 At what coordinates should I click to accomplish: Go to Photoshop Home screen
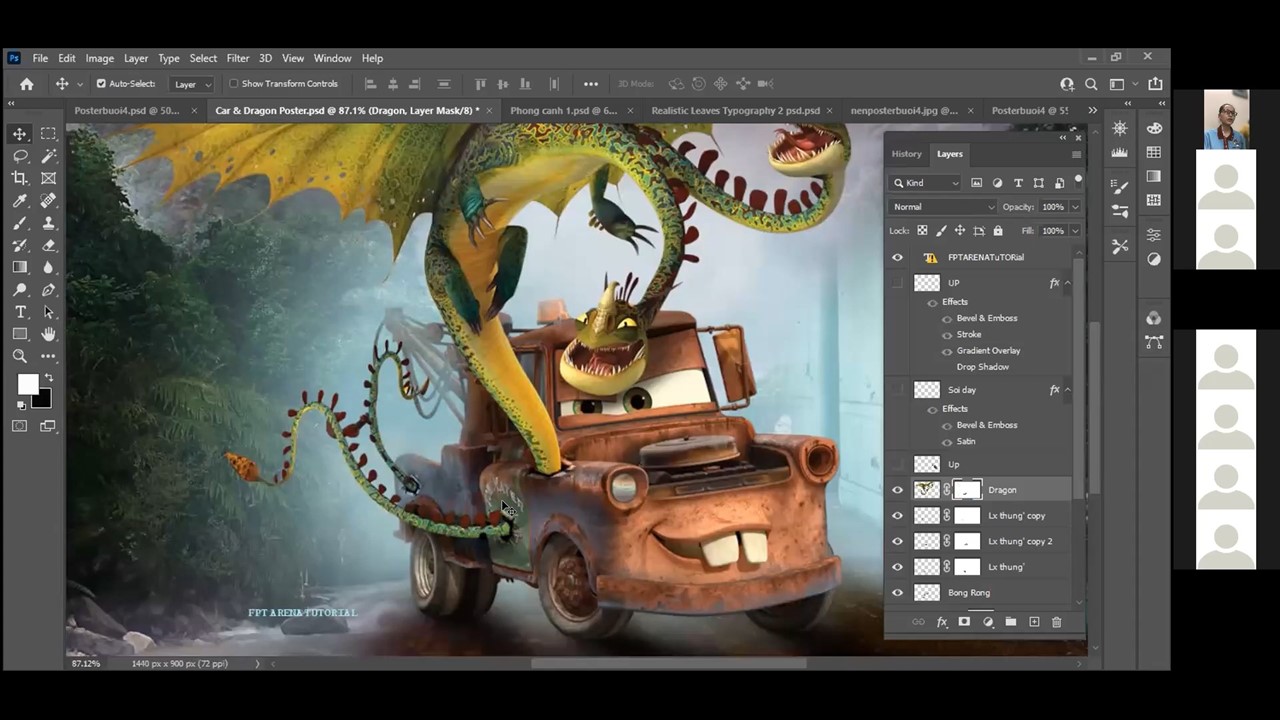tap(27, 84)
